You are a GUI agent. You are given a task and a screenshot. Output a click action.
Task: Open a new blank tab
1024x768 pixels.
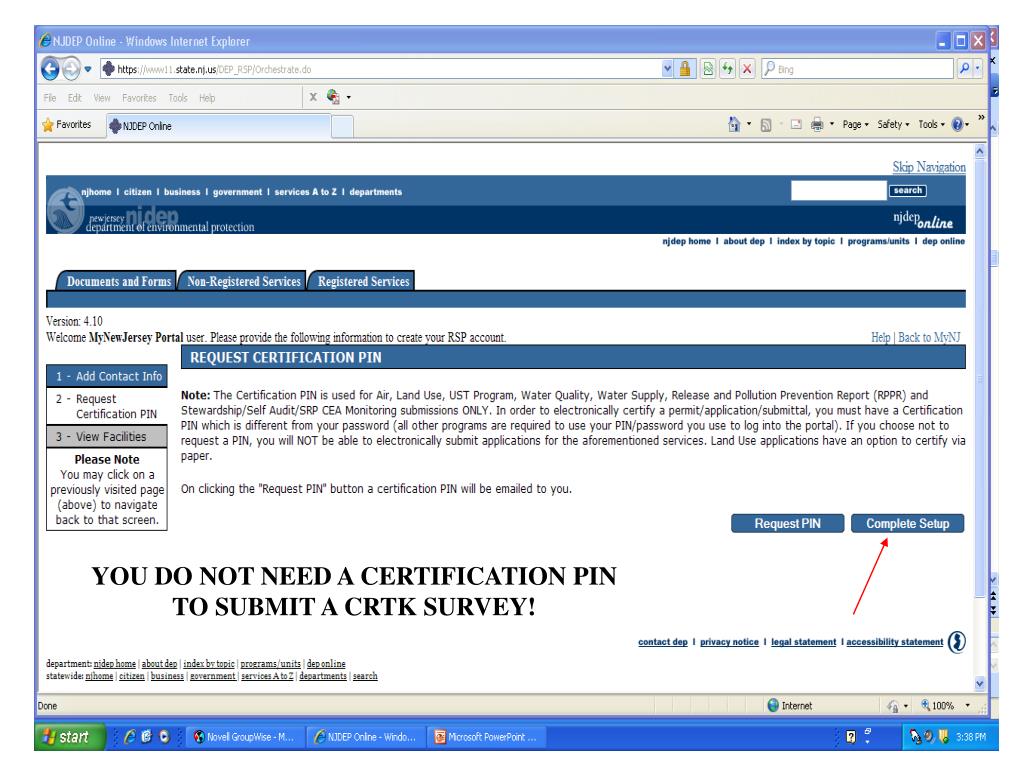(342, 126)
